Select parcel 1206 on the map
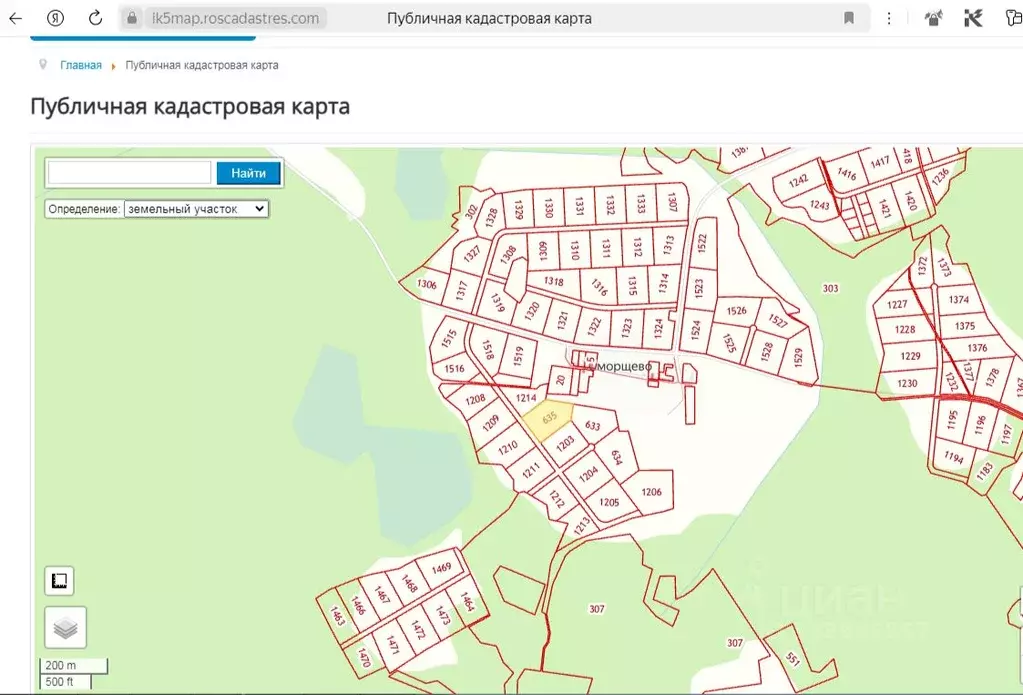Viewport: 1023px width, 695px height. 651,492
